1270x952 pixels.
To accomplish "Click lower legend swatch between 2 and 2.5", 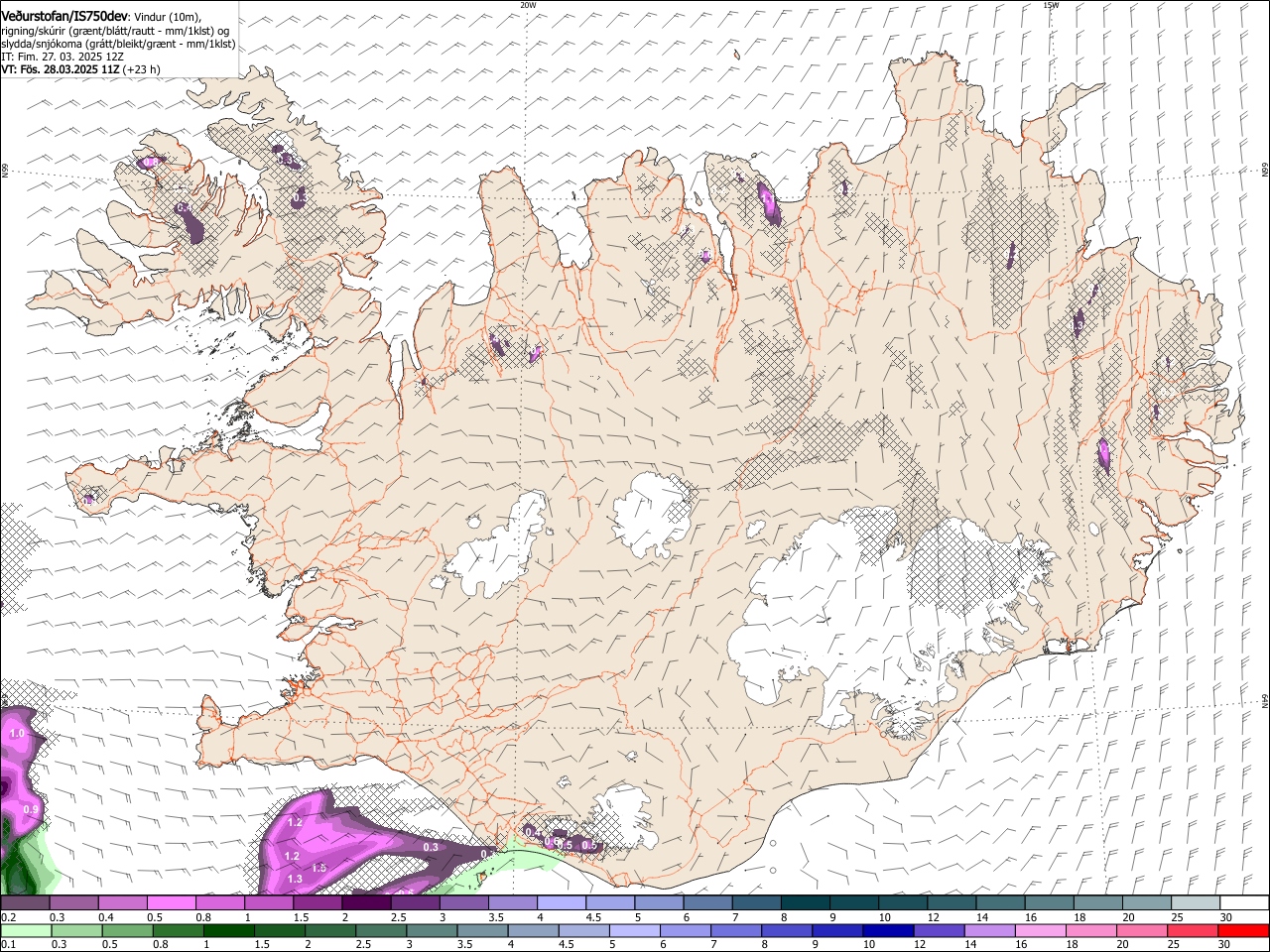I will [330, 930].
